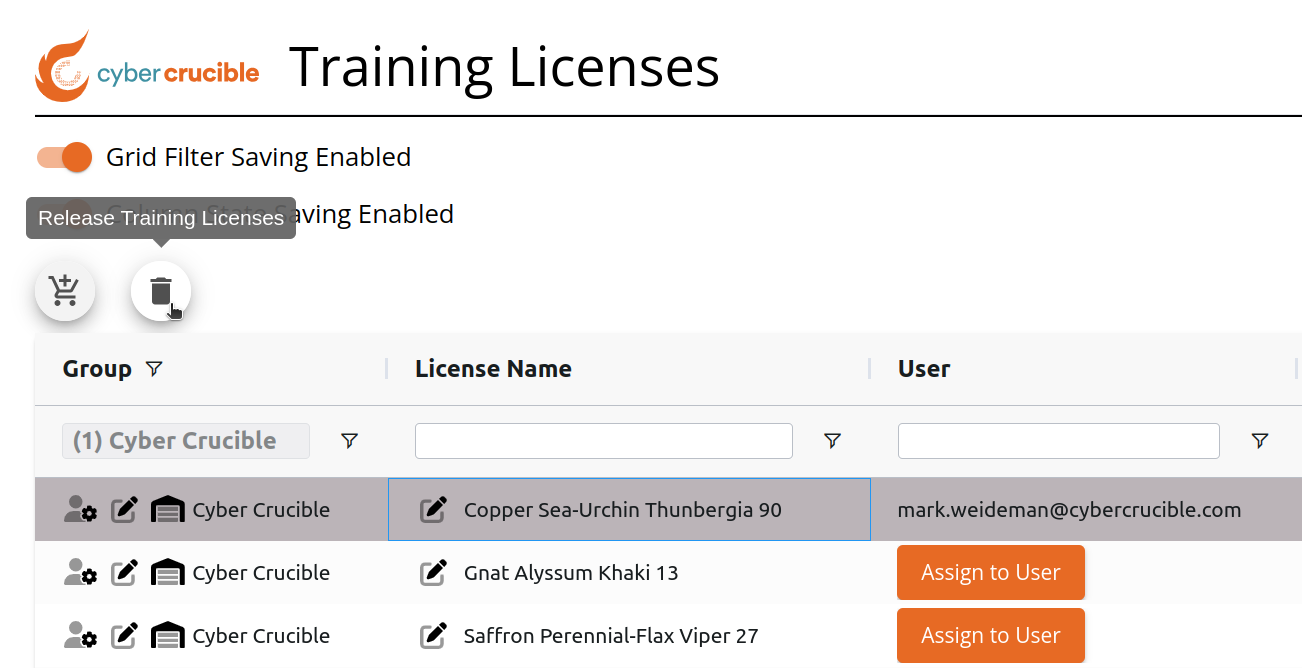
Task: Click group edit icon in Gnat Alyssum row
Action: click(x=124, y=573)
